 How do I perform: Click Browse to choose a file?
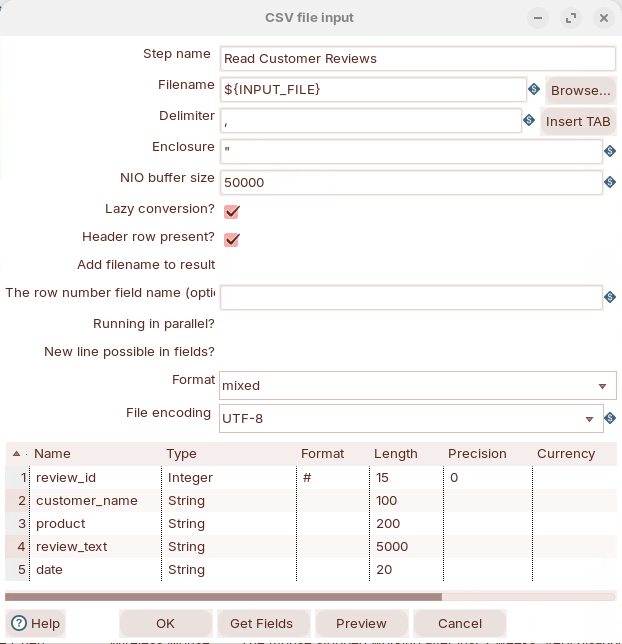[580, 90]
